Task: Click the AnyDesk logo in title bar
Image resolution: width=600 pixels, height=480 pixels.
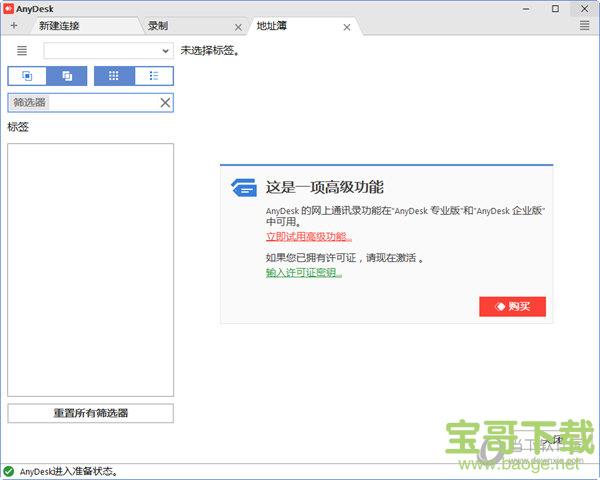Action: pyautogui.click(x=8, y=8)
